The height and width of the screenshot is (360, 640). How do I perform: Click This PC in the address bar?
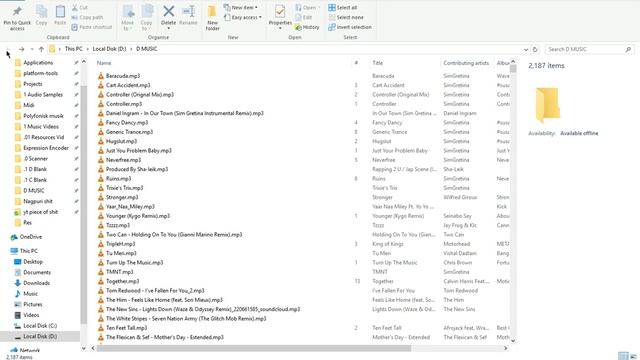(73, 49)
